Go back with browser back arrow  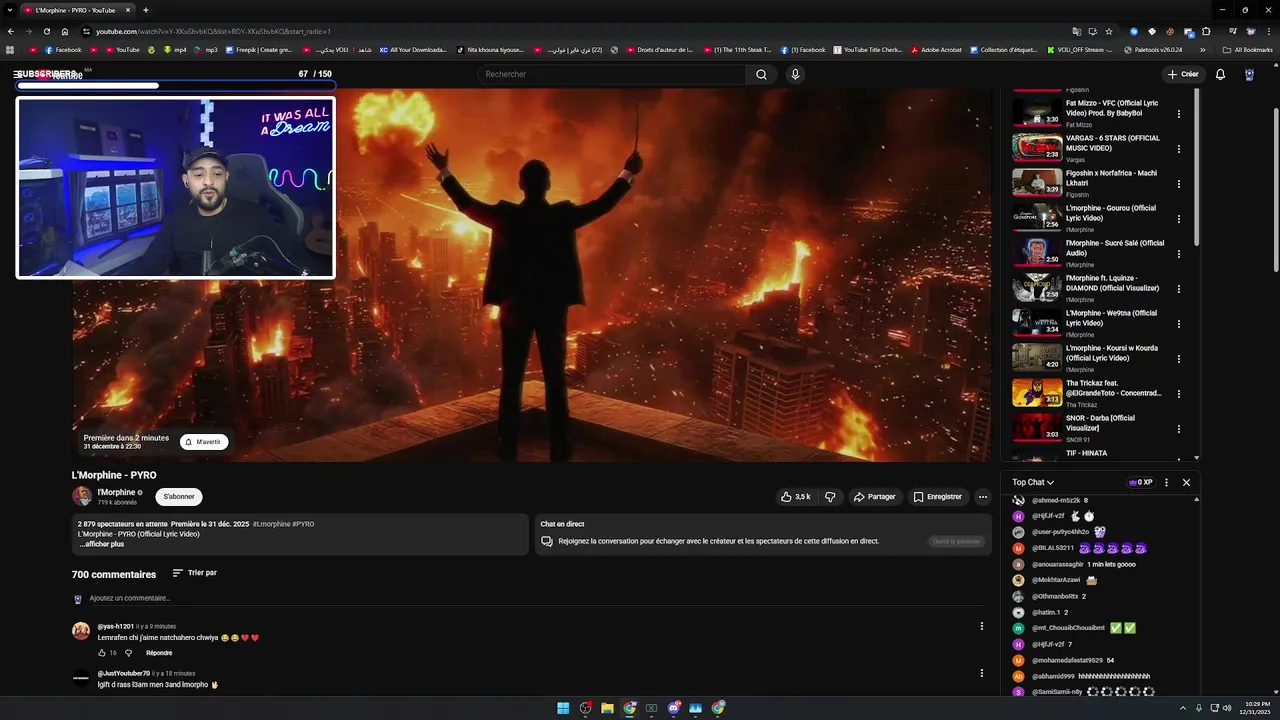(10, 31)
